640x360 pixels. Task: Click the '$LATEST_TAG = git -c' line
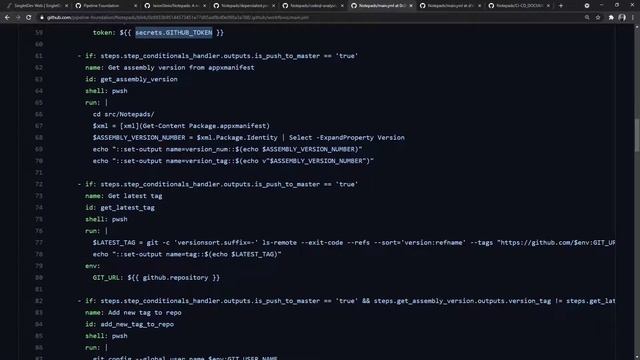click(354, 243)
